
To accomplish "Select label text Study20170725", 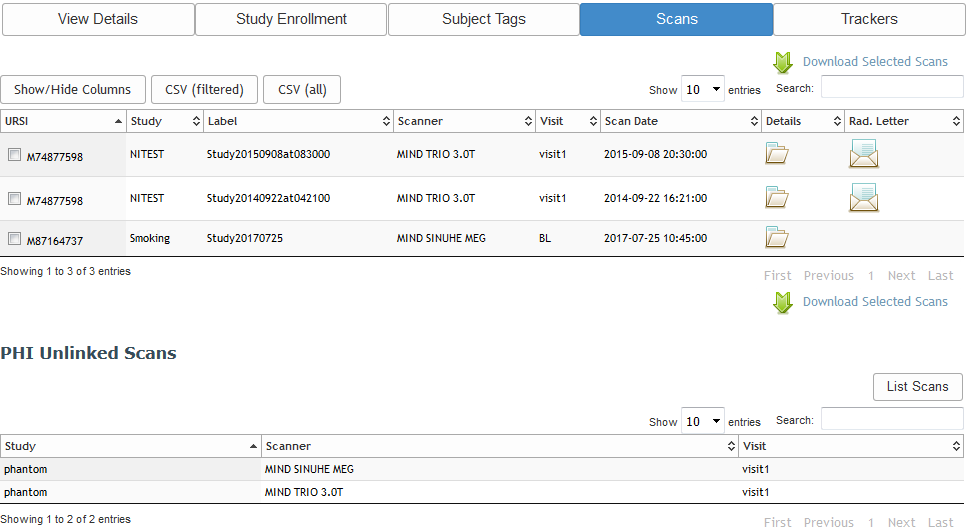I will click(245, 238).
